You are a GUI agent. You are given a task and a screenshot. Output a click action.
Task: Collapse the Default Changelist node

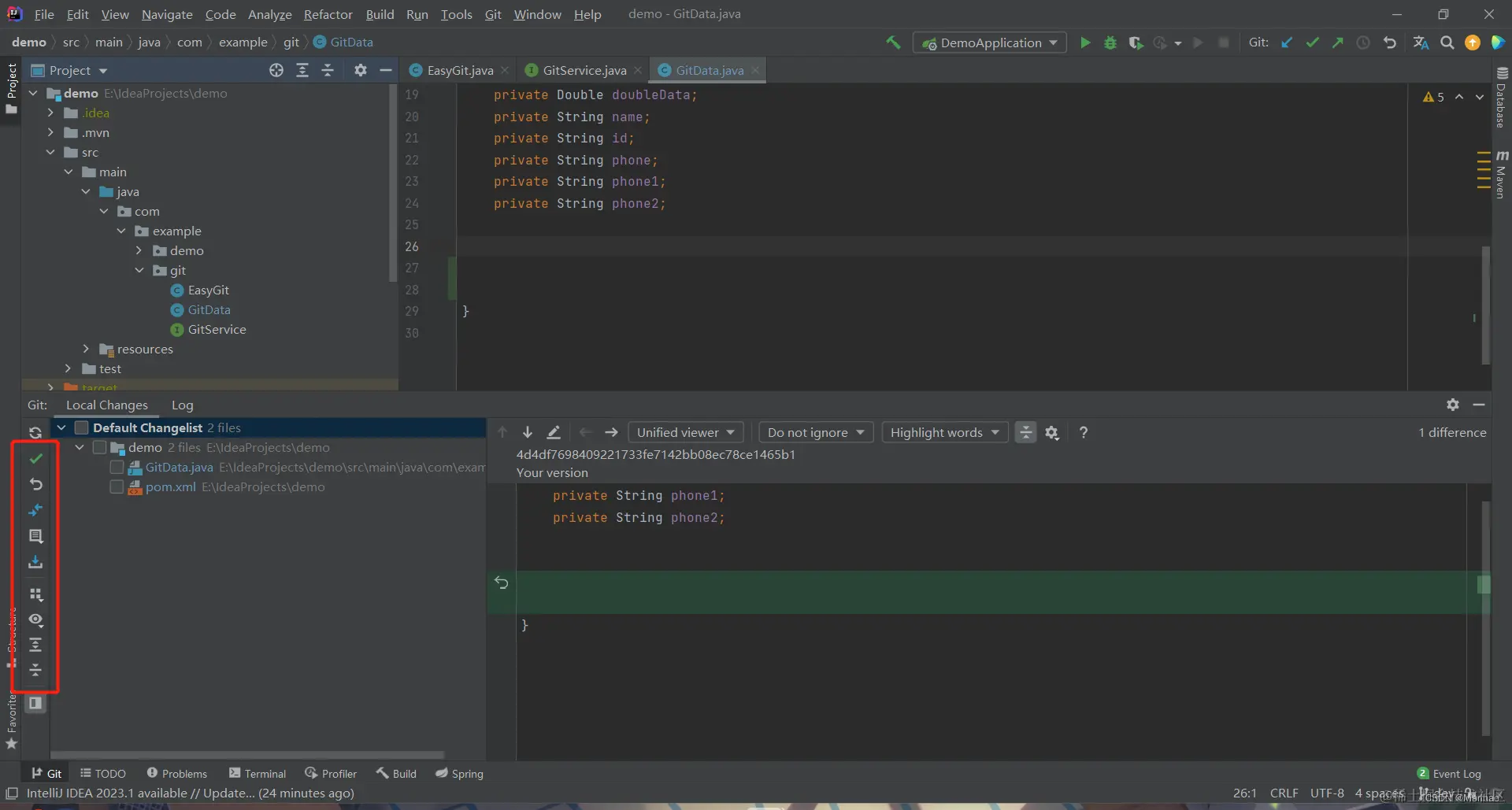tap(61, 427)
